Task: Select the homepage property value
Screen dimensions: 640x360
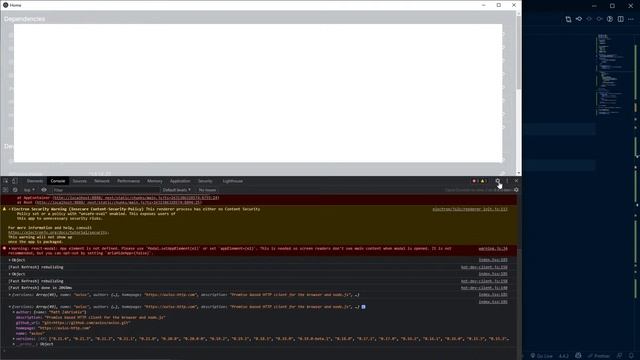Action: pos(64,328)
